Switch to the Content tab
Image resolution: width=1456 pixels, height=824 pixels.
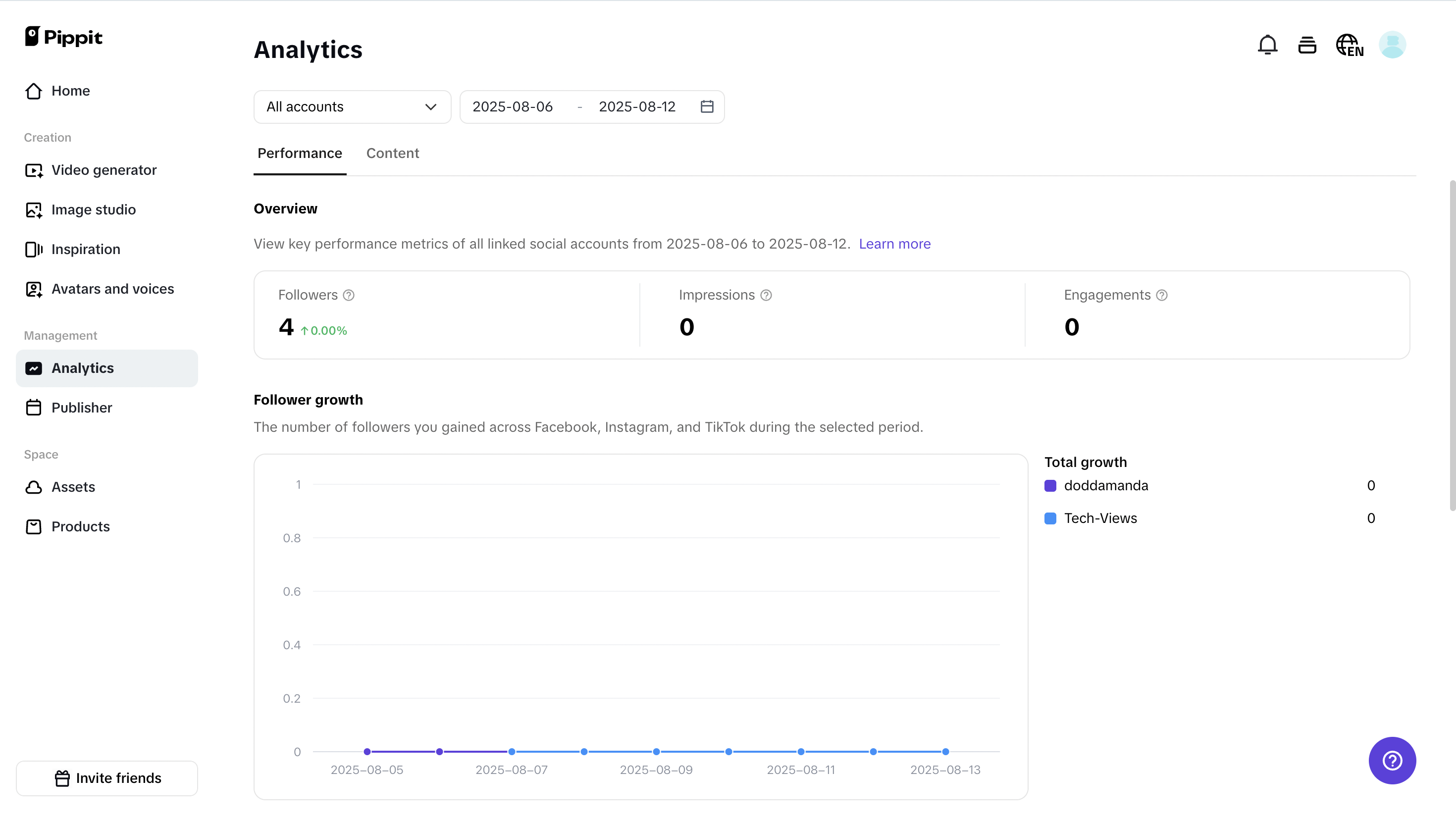click(392, 154)
